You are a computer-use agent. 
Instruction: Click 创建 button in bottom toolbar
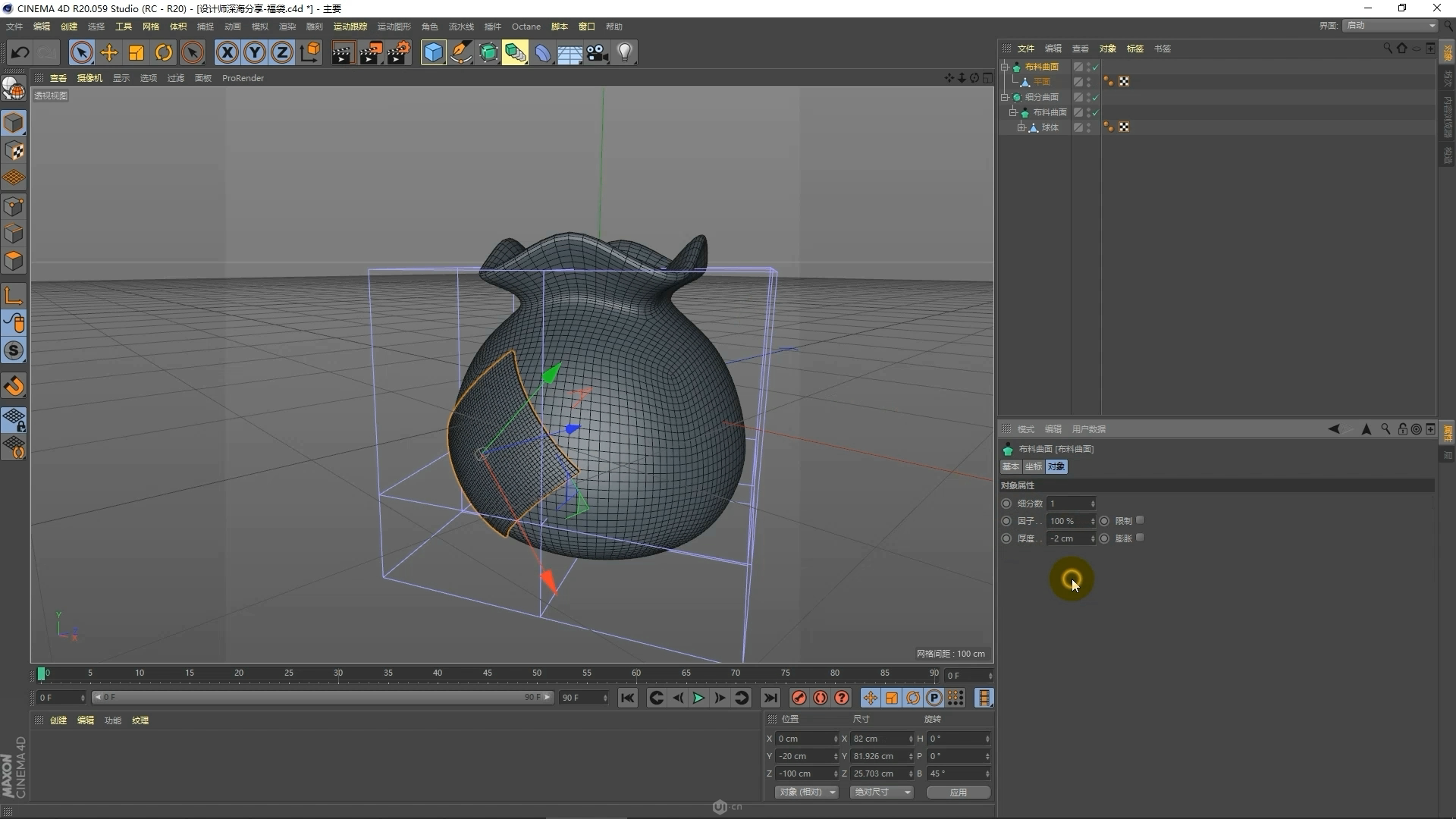59,720
